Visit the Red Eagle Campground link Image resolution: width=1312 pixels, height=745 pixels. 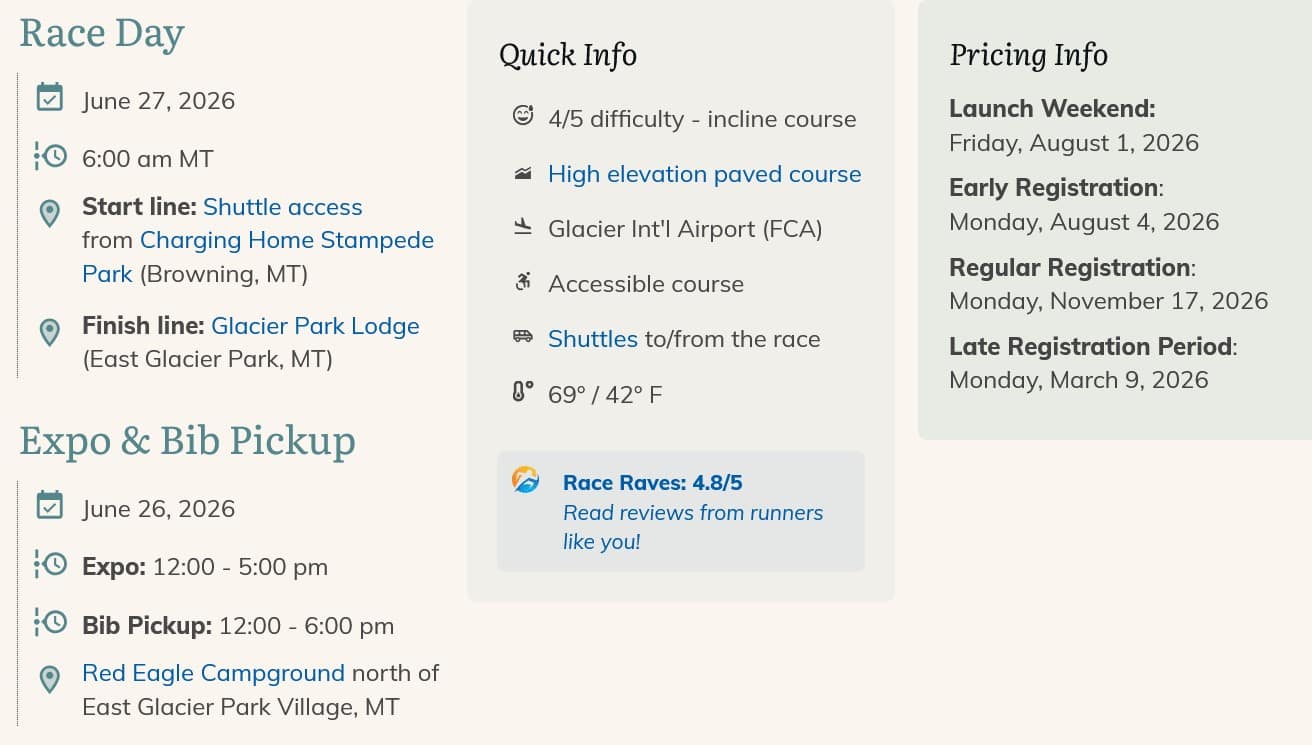[x=213, y=673]
